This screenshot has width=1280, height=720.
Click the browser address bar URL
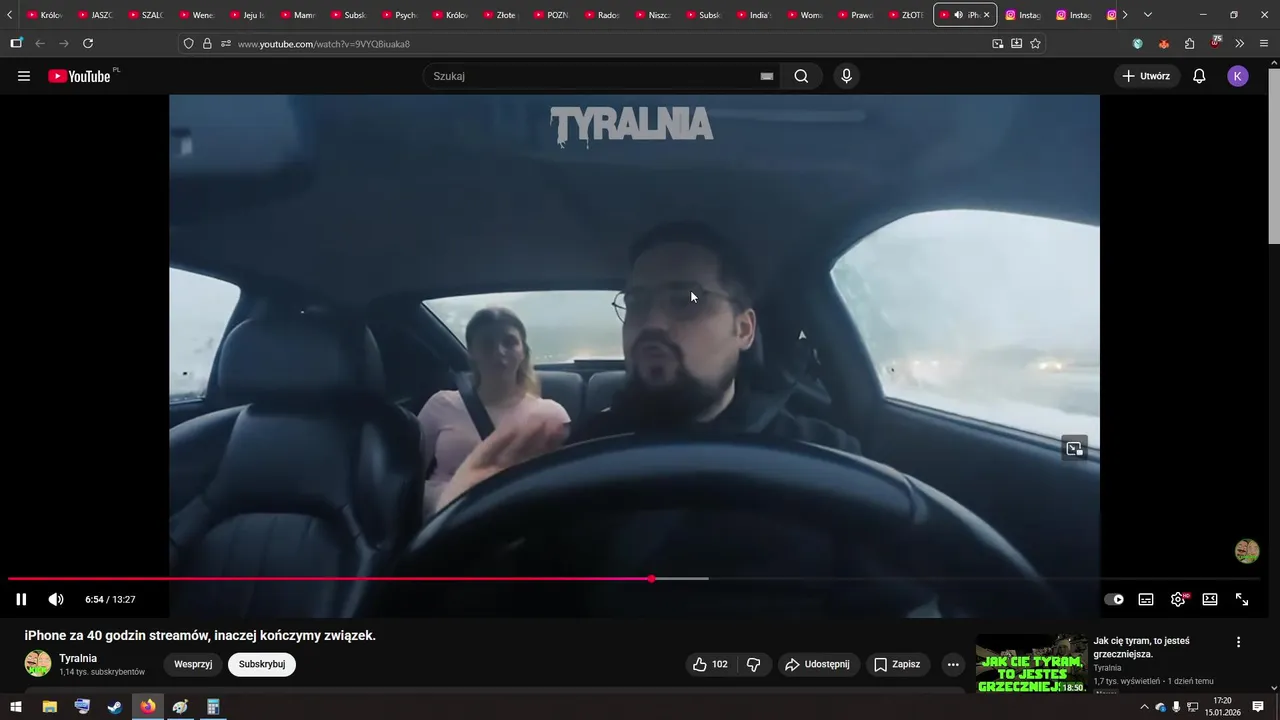tap(323, 44)
